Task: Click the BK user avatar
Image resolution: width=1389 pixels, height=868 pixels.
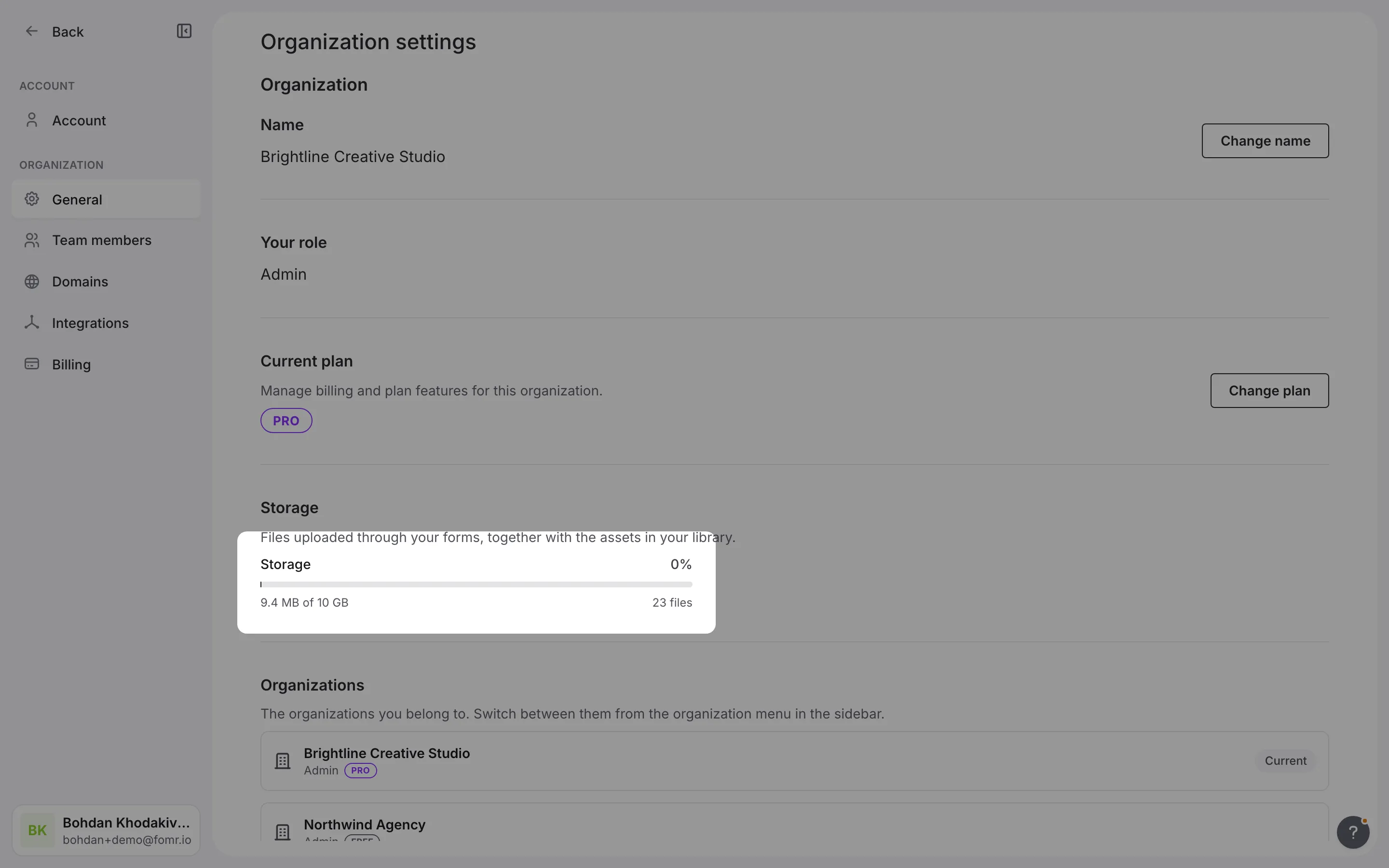Action: point(37,830)
